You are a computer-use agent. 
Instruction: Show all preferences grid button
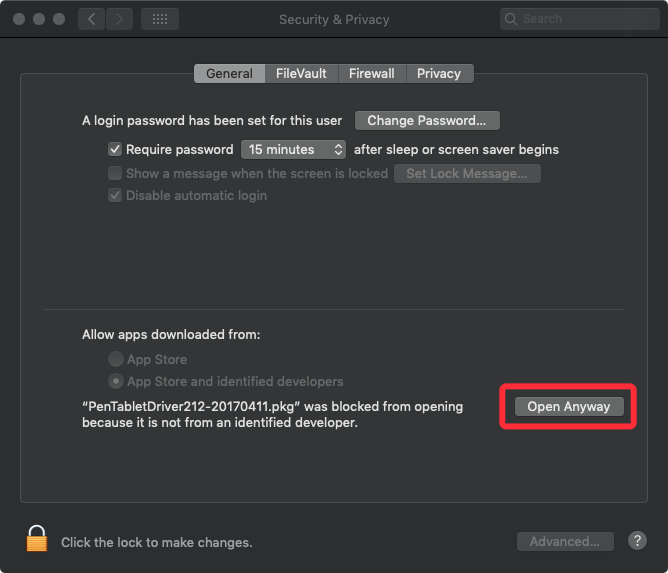click(x=160, y=19)
